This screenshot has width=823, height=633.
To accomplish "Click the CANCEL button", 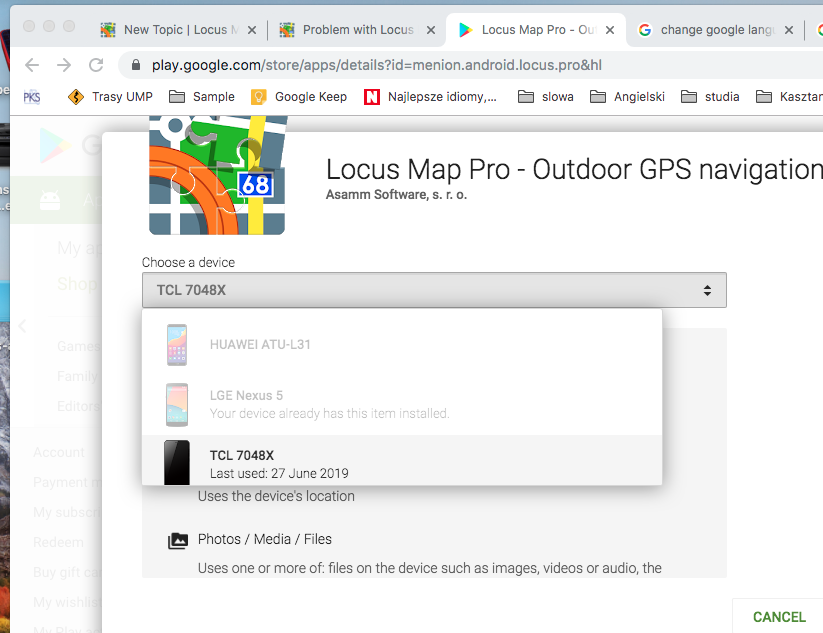I will pos(779,617).
